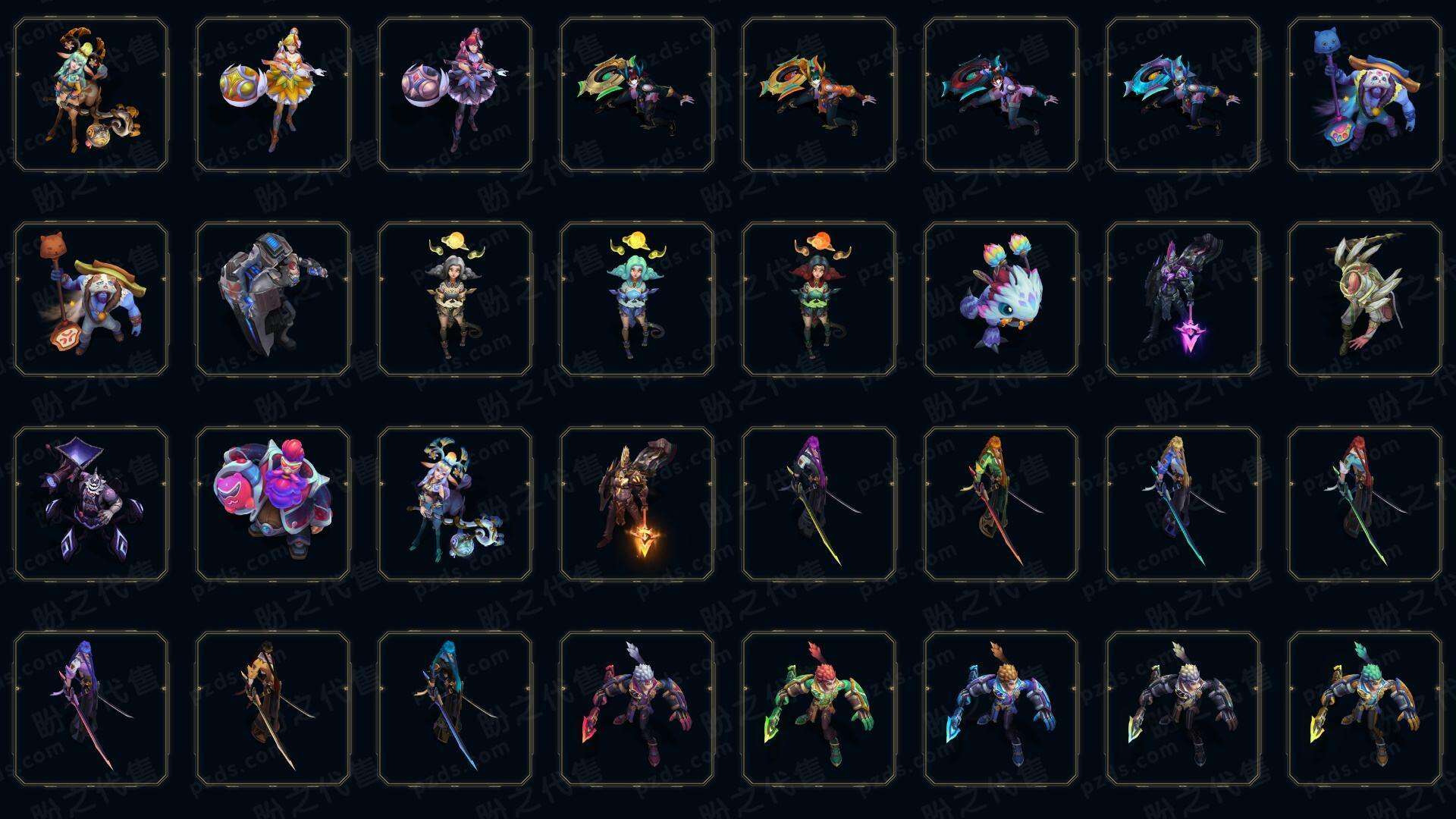Click the pink candy-themed round character
The image size is (1456, 819).
(x=273, y=504)
